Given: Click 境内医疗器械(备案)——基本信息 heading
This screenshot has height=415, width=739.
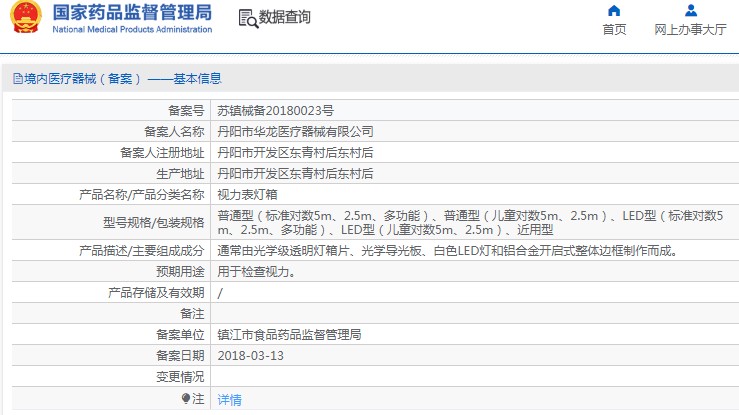Looking at the screenshot, I should click(x=123, y=79).
